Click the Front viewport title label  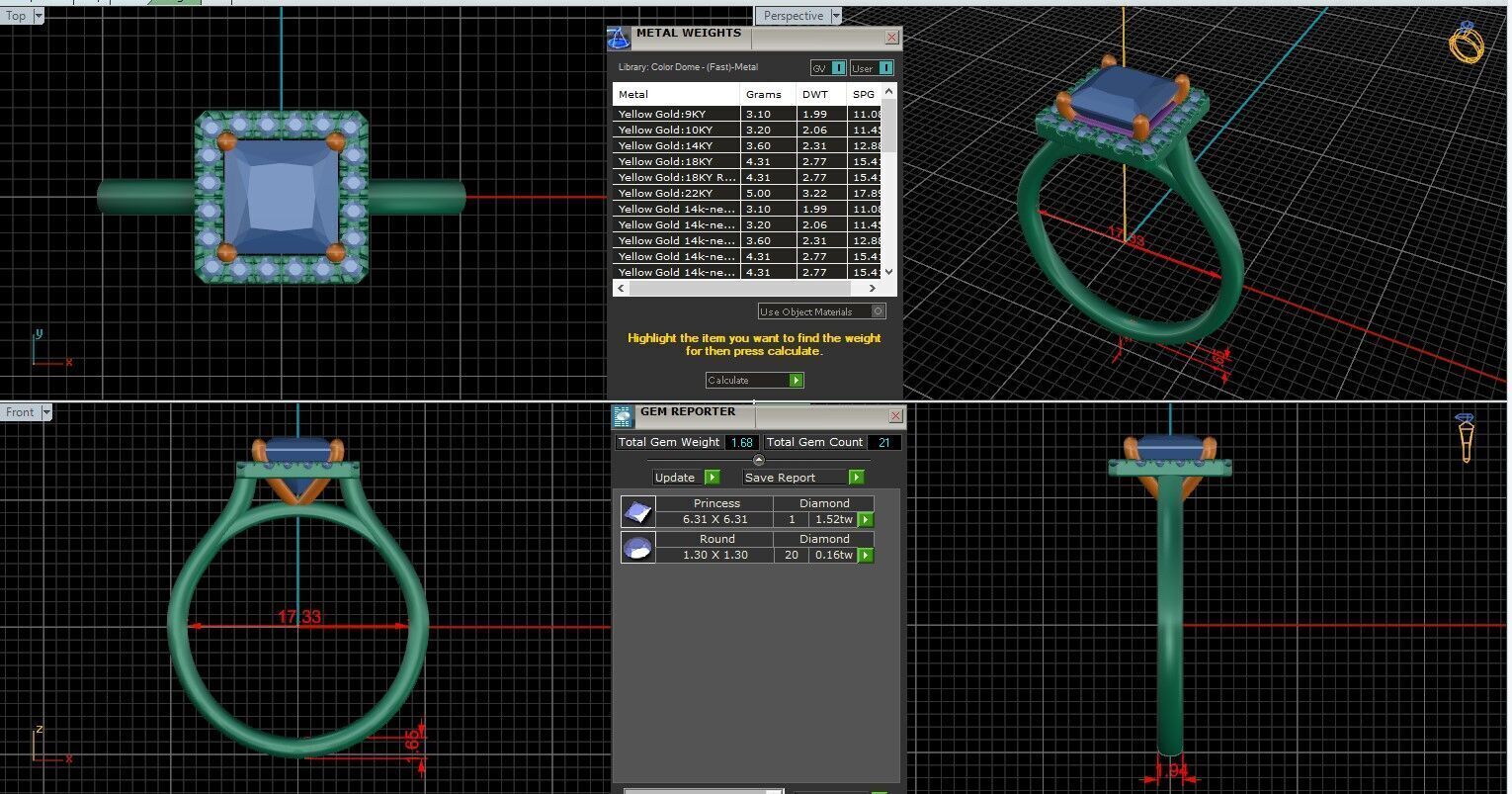point(20,412)
